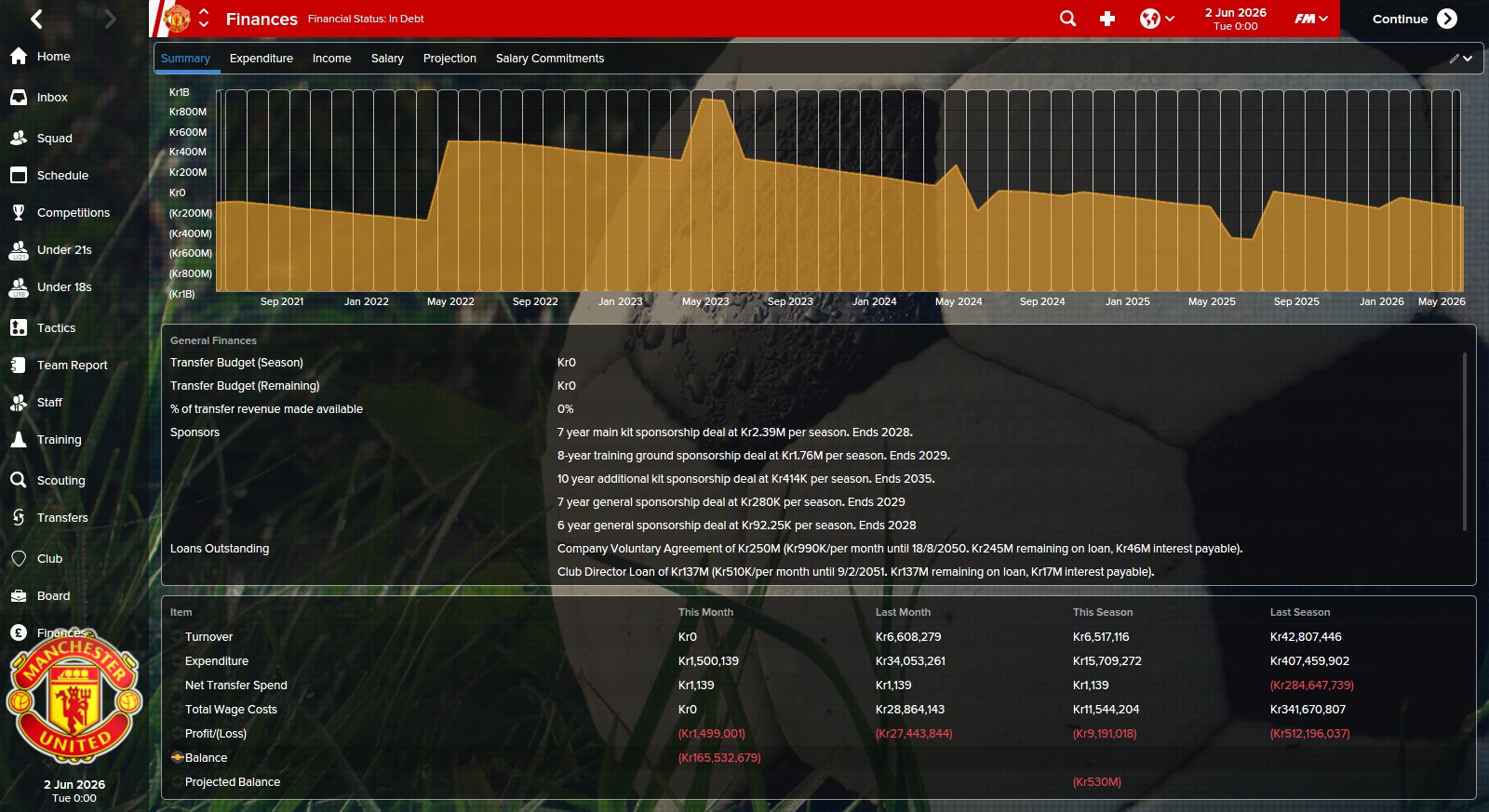
Task: Select the Turnover graph radio button
Action: (177, 637)
